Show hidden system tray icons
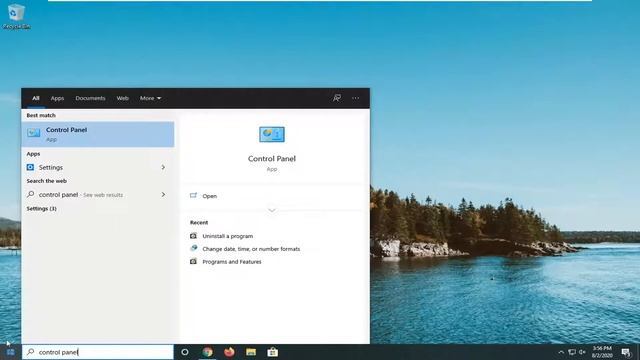The height and width of the screenshot is (360, 640). (561, 352)
